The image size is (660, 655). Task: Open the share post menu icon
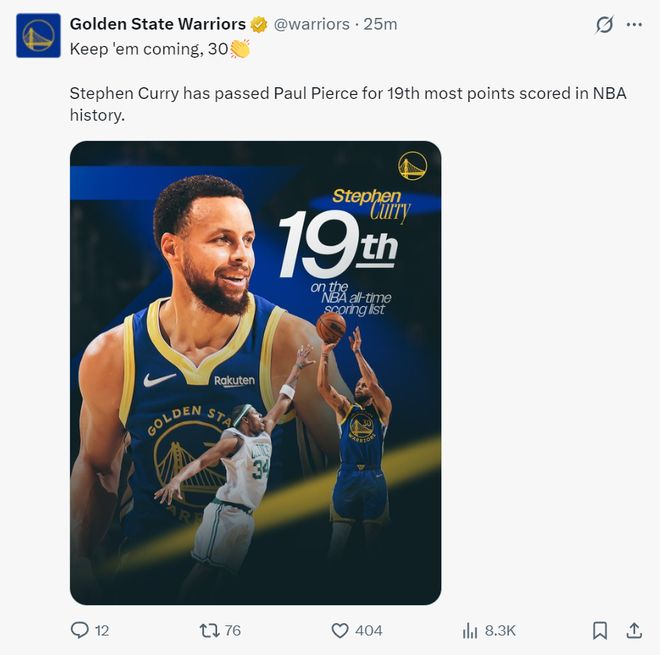pyautogui.click(x=633, y=630)
